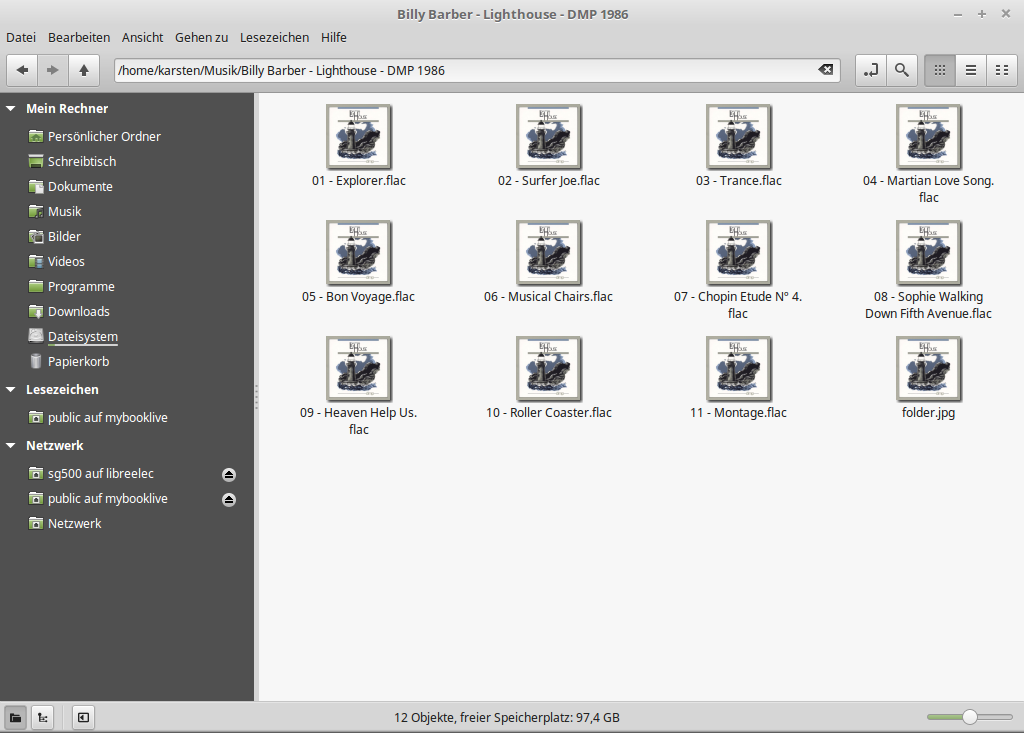Collapse the Mein Rechner section
This screenshot has width=1024, height=733.
(x=11, y=109)
